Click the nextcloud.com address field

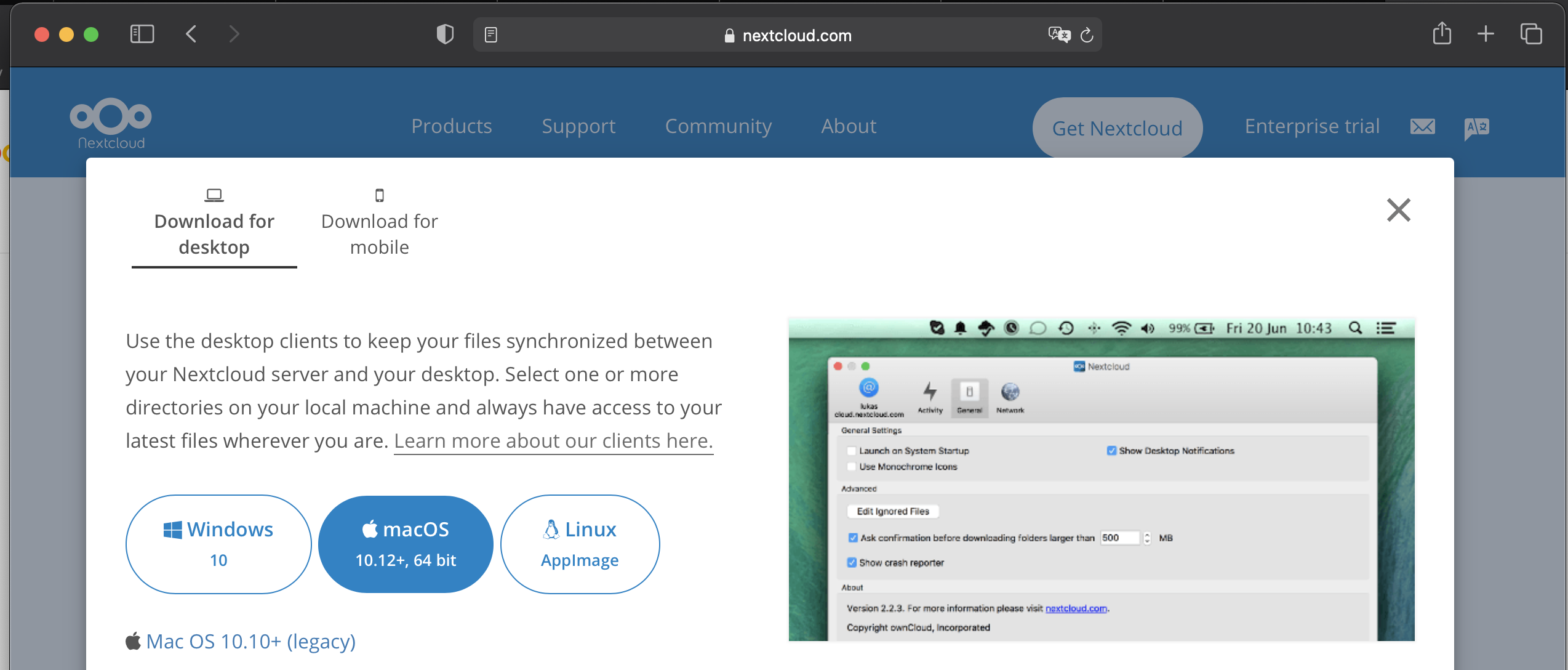(787, 35)
